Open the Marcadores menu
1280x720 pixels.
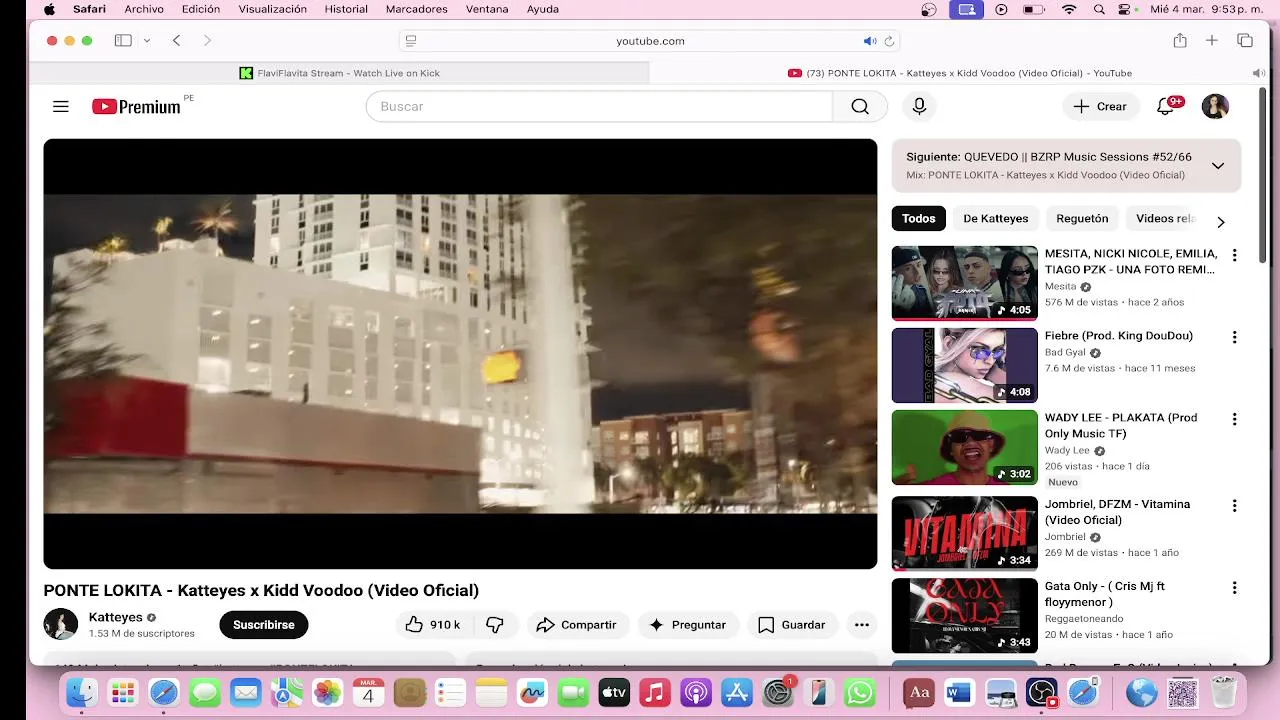416,9
